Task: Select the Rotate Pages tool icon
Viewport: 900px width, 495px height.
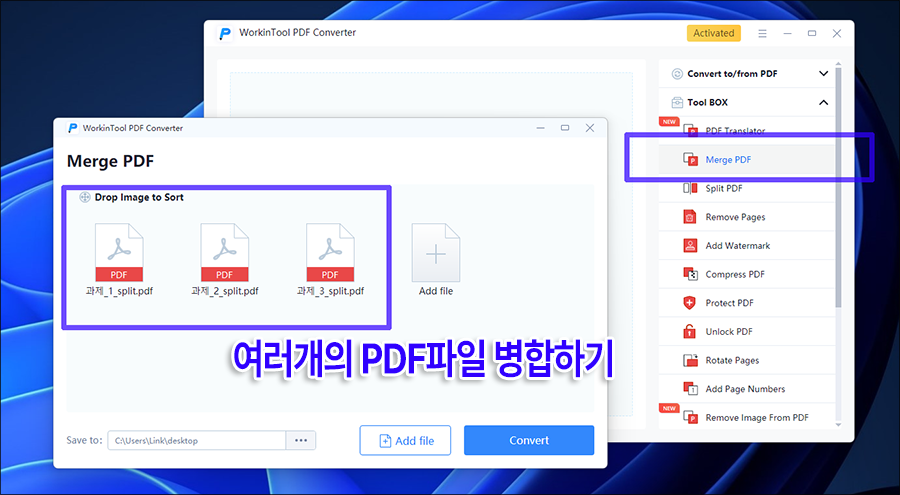Action: (690, 361)
